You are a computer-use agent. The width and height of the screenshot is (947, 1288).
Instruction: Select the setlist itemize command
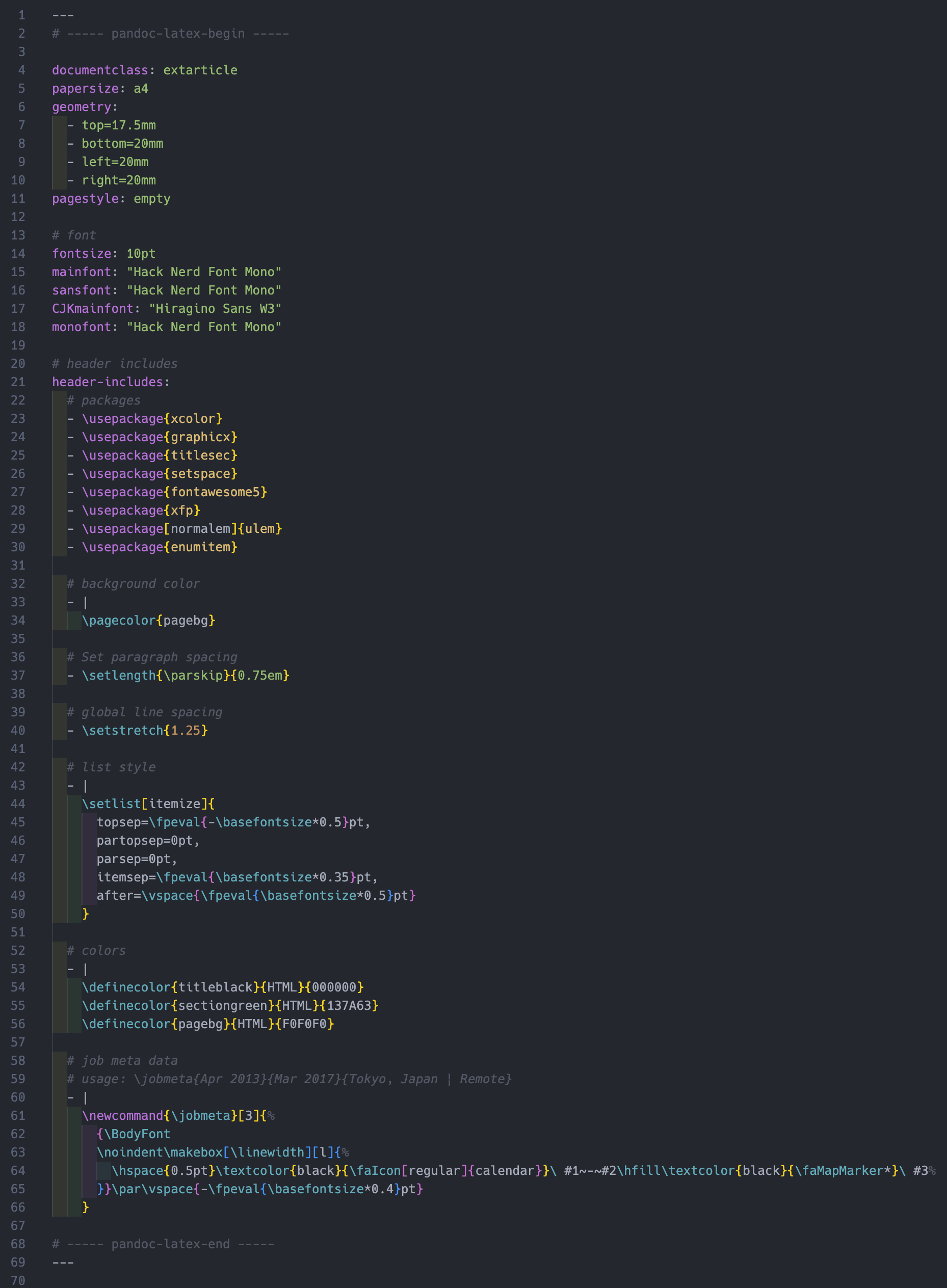coord(148,803)
